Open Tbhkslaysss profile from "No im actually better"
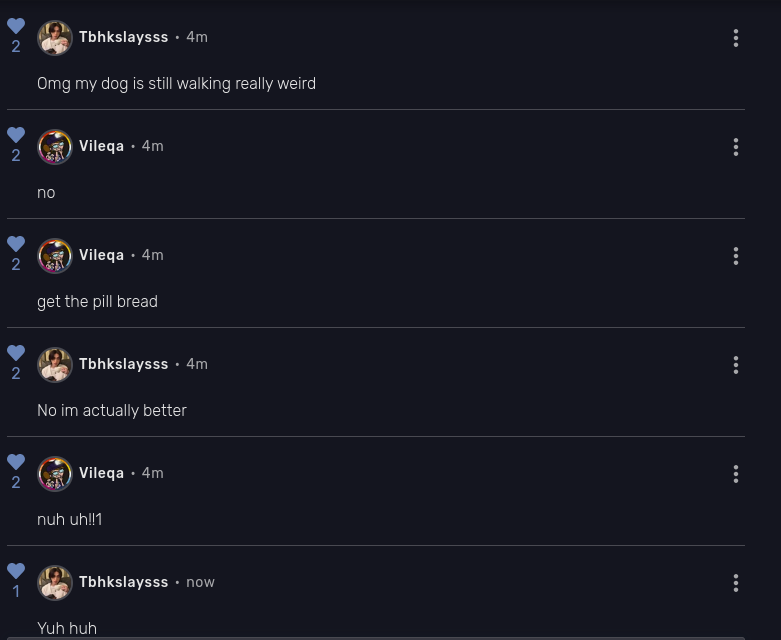Screen dimensions: 781x640 pos(123,364)
